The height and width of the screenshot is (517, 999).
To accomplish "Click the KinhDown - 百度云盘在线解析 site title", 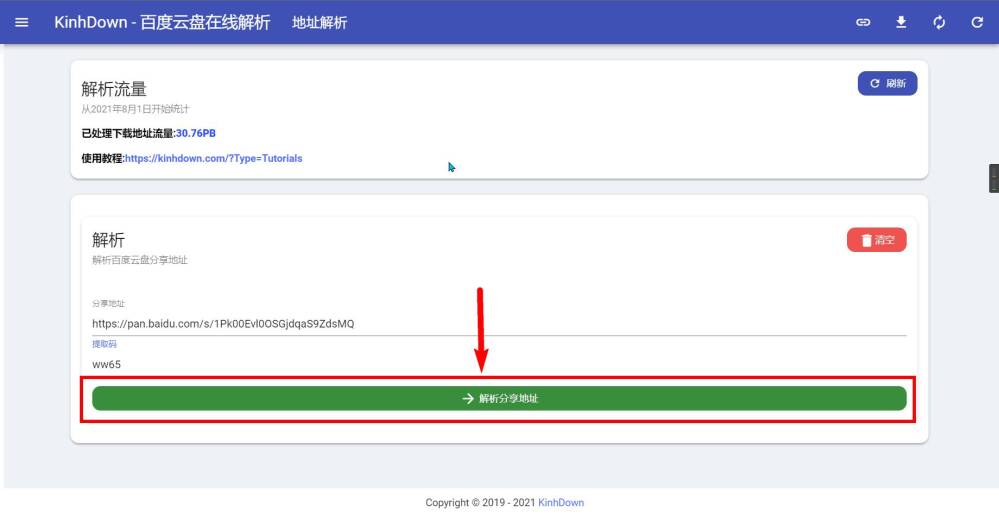I will click(x=162, y=22).
